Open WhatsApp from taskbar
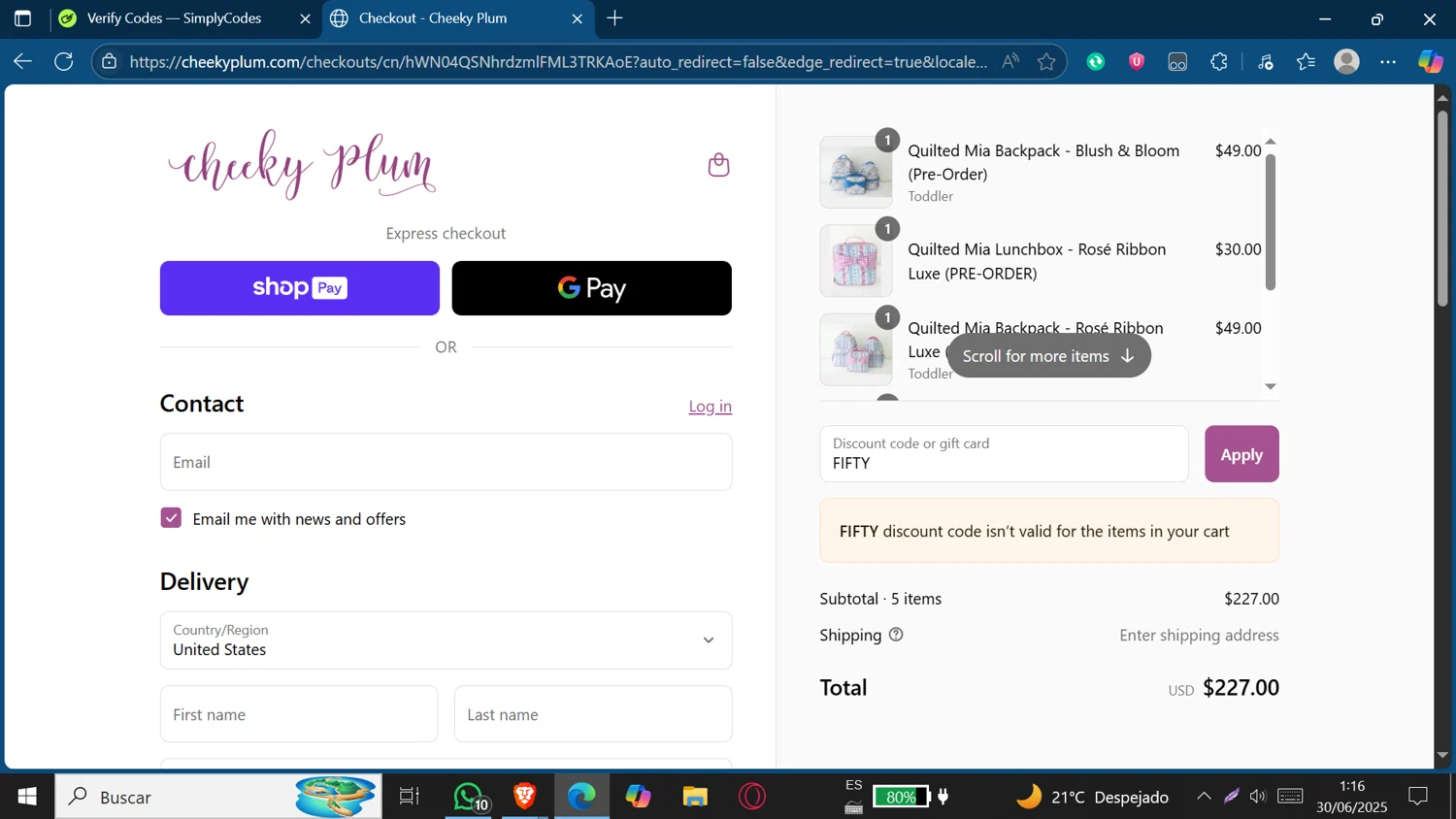Viewport: 1456px width, 819px height. coord(470,797)
